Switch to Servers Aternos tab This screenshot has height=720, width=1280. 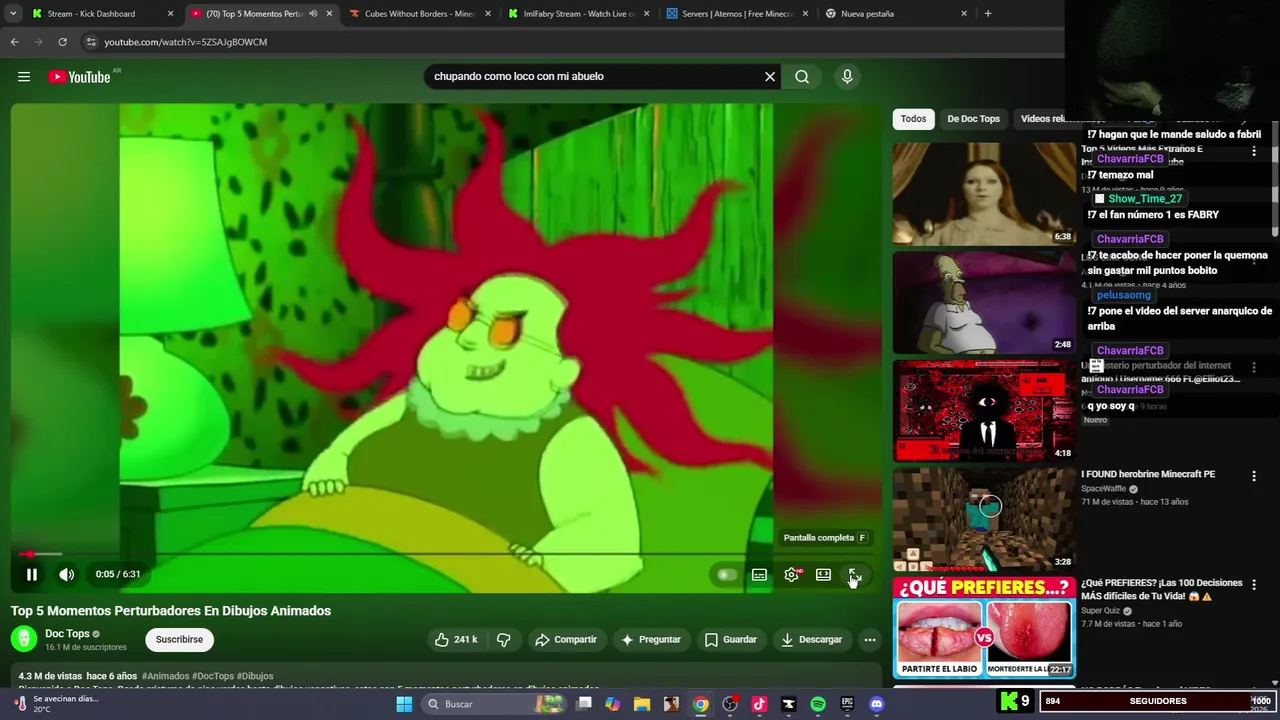737,14
